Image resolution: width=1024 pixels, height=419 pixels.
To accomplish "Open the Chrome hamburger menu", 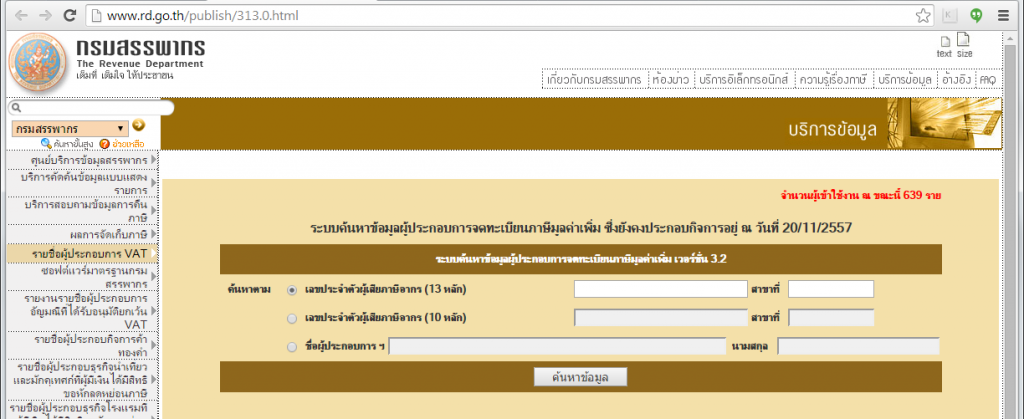I will pyautogui.click(x=1006, y=16).
